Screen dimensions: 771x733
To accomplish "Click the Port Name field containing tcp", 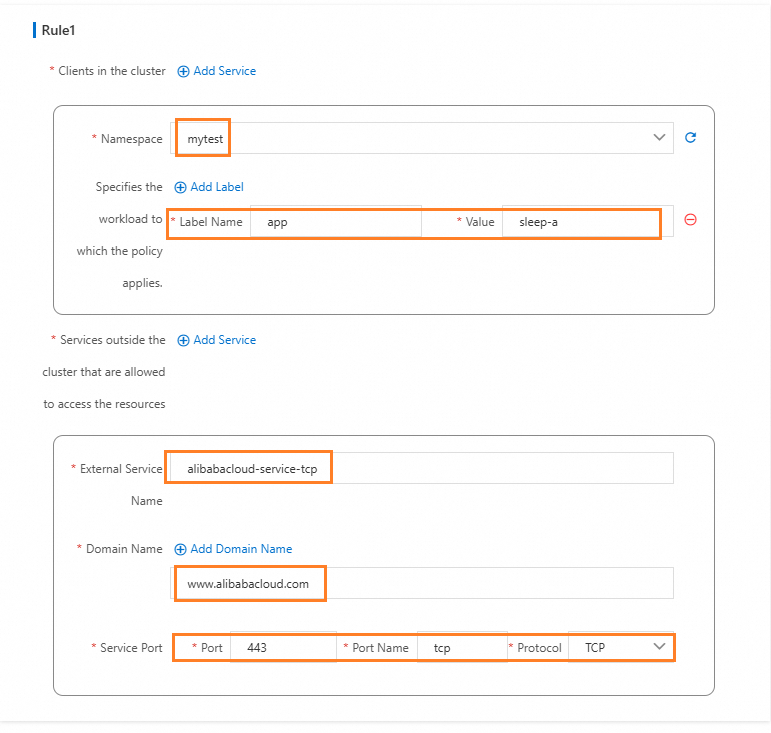I will coord(462,647).
